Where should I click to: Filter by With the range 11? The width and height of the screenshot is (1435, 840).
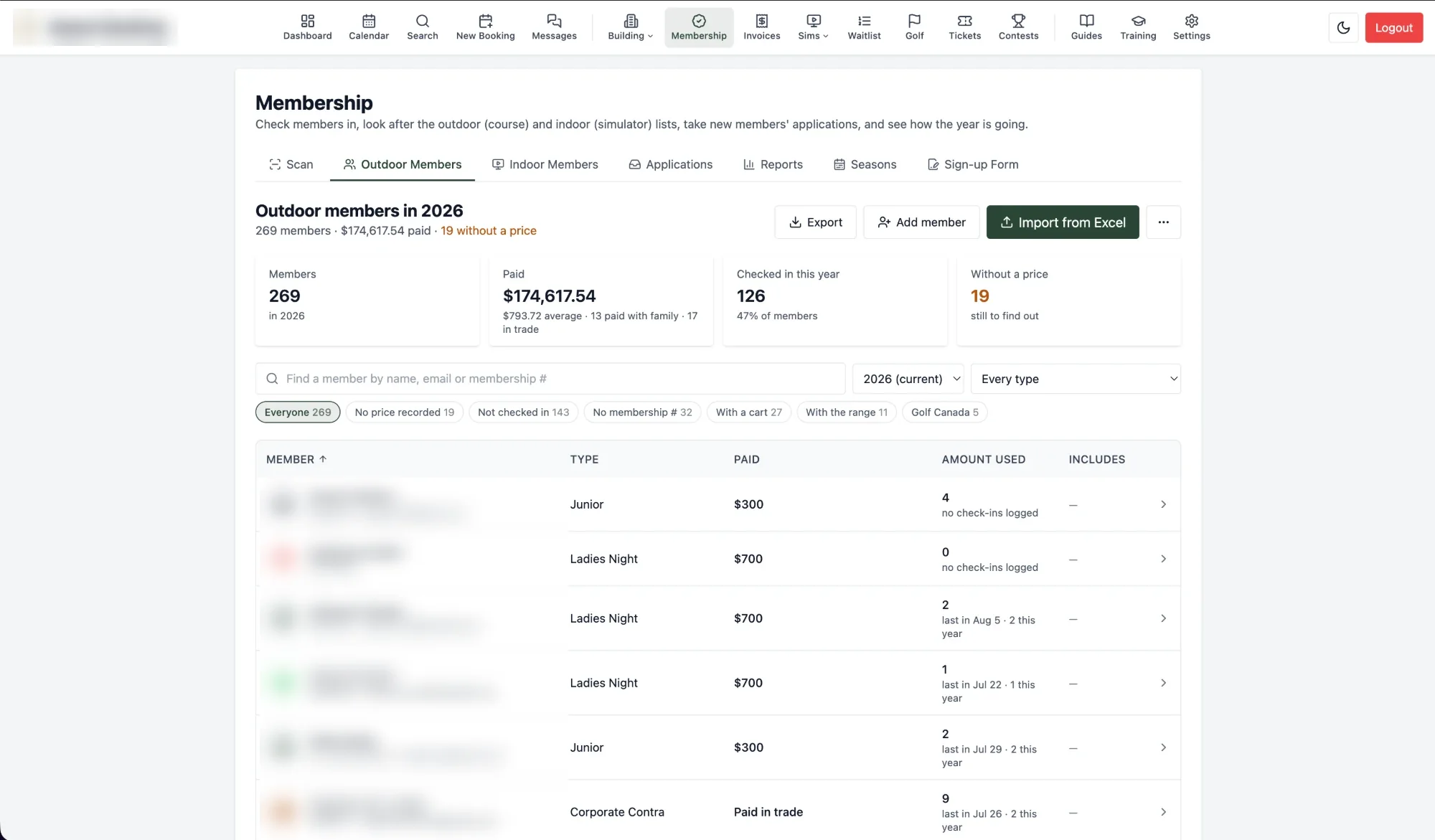tap(846, 412)
